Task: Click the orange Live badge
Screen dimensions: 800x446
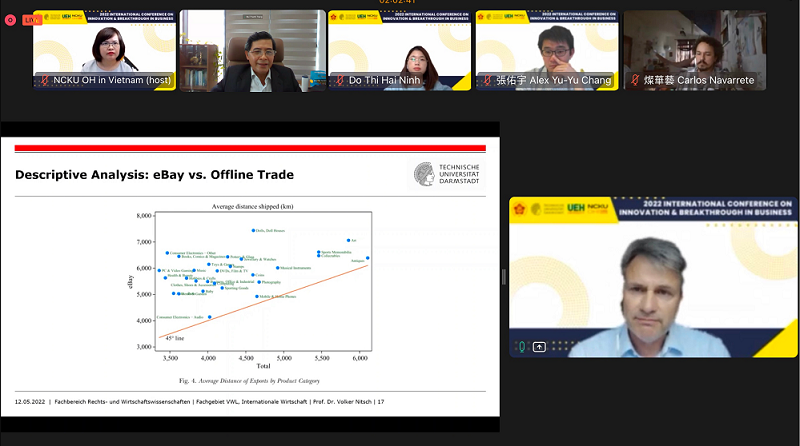Action: (x=31, y=20)
